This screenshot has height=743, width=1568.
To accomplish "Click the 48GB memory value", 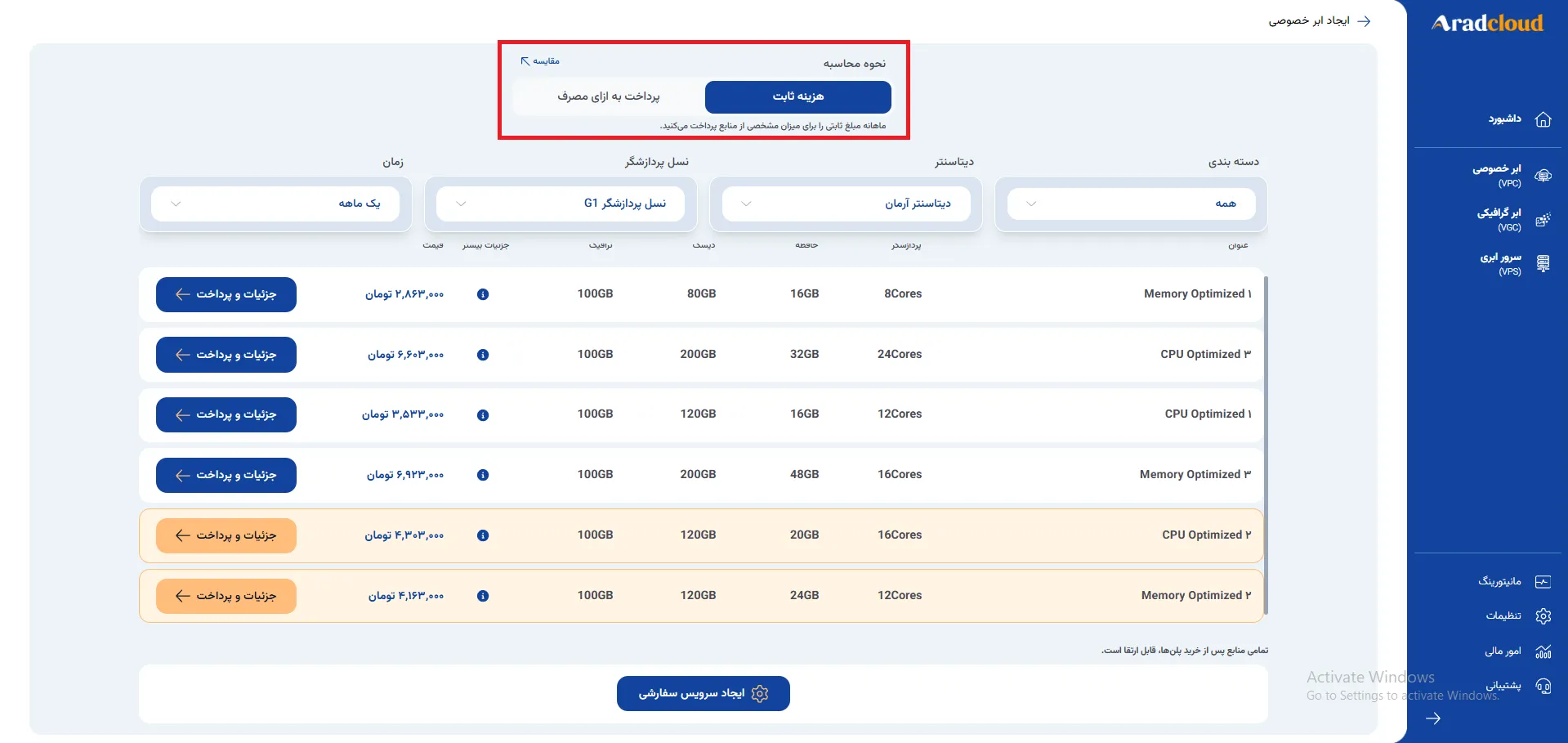I will (x=804, y=474).
